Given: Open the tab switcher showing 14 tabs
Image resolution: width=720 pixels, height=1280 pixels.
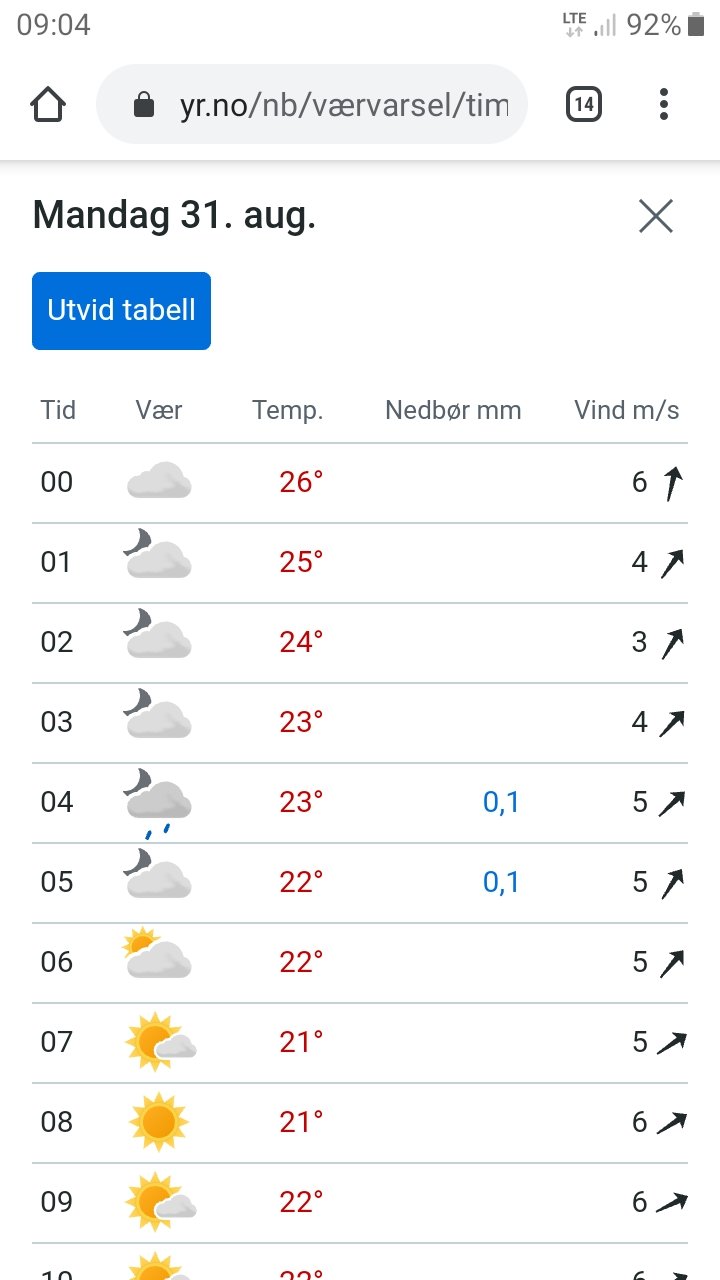Looking at the screenshot, I should (584, 104).
